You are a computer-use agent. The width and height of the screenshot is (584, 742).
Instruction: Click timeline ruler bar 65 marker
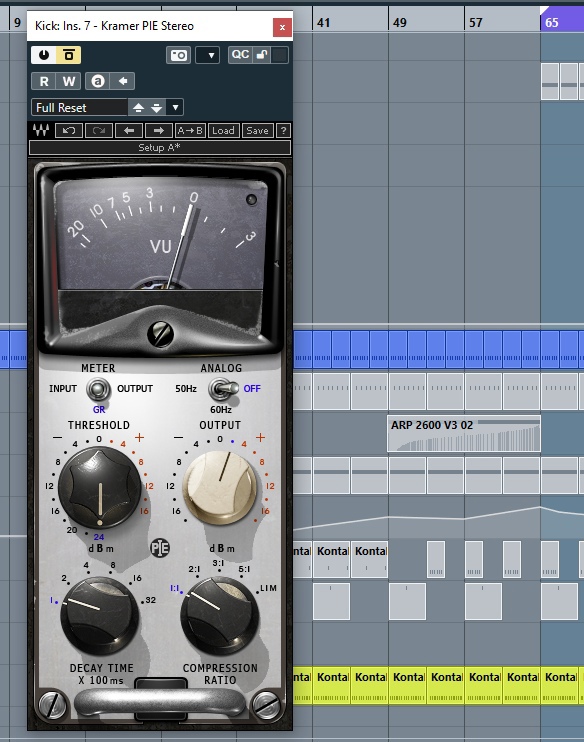pos(552,22)
